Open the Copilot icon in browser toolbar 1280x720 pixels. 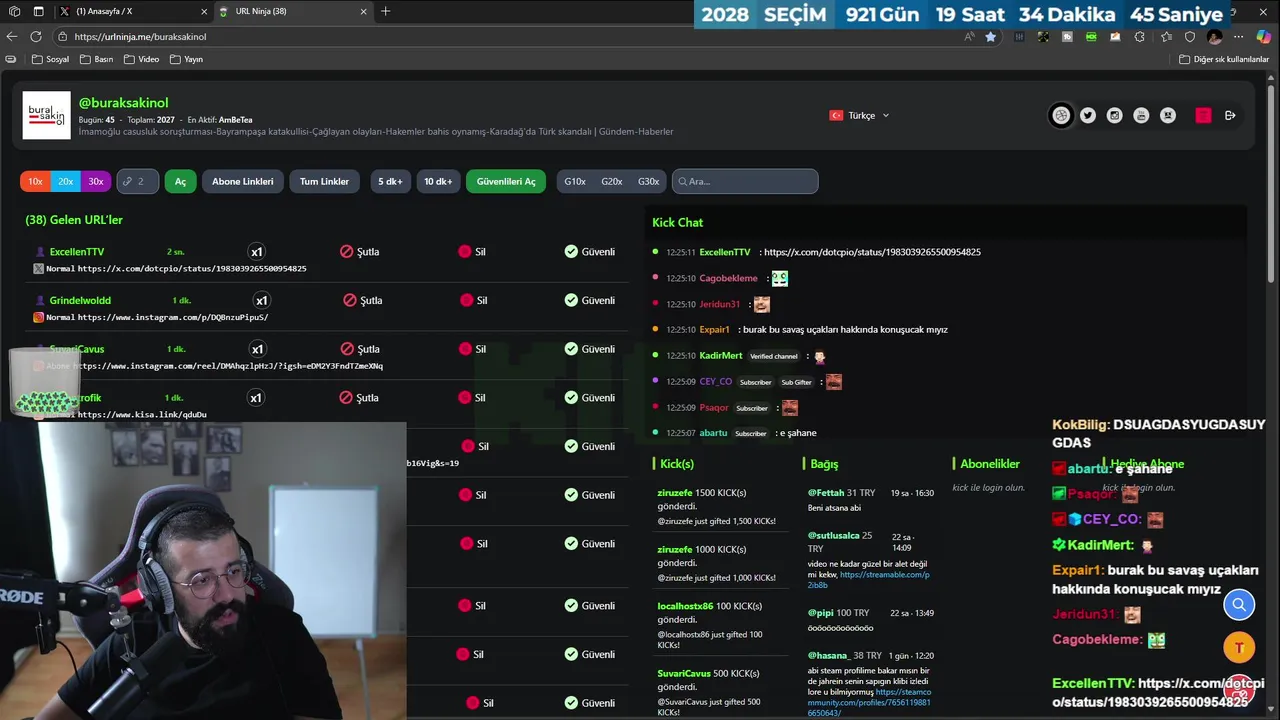tap(1265, 36)
